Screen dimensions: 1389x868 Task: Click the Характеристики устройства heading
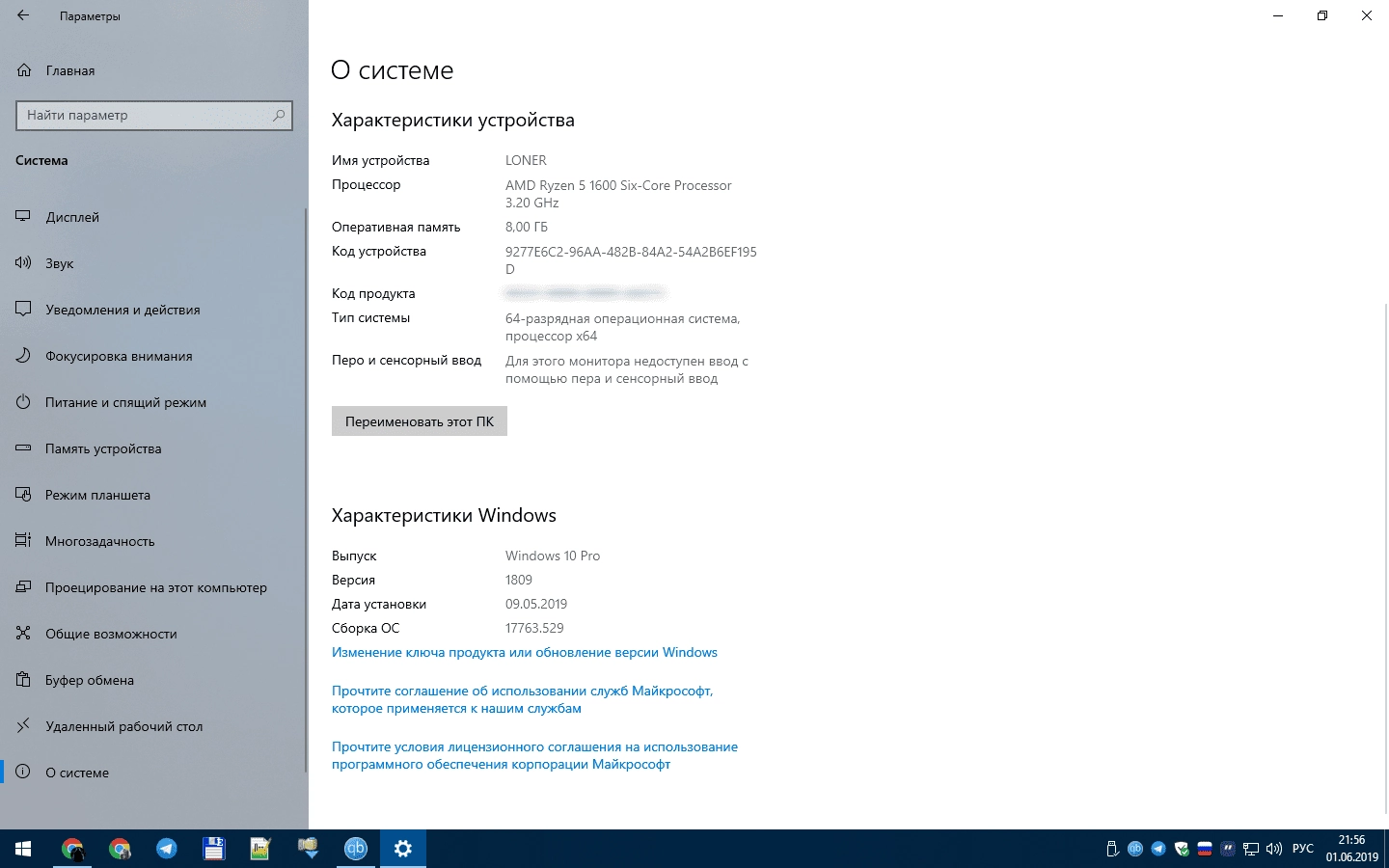tap(452, 120)
